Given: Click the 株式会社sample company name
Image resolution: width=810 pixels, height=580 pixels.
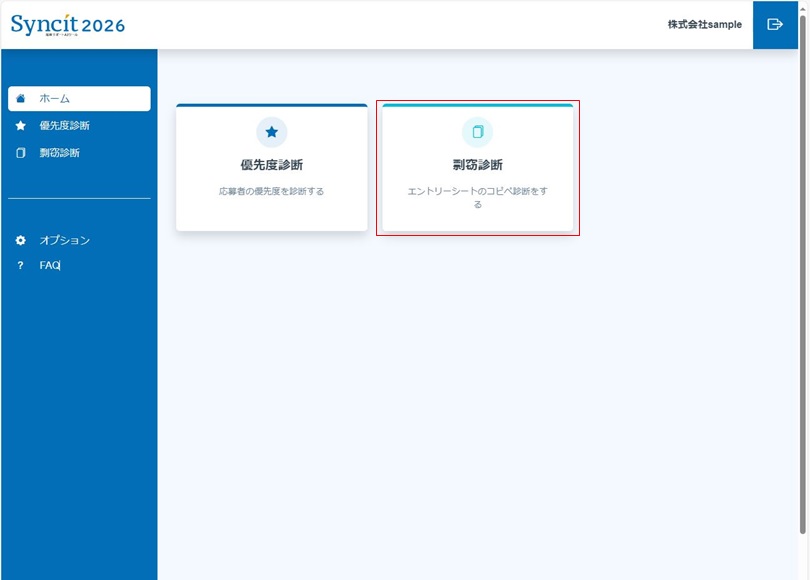Looking at the screenshot, I should (704, 25).
